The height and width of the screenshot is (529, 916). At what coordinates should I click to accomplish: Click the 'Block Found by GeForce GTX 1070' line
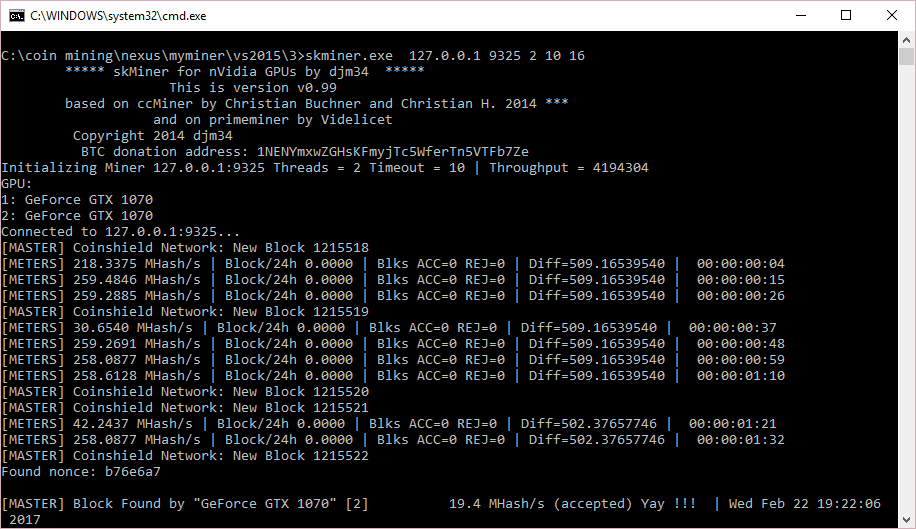tap(185, 503)
